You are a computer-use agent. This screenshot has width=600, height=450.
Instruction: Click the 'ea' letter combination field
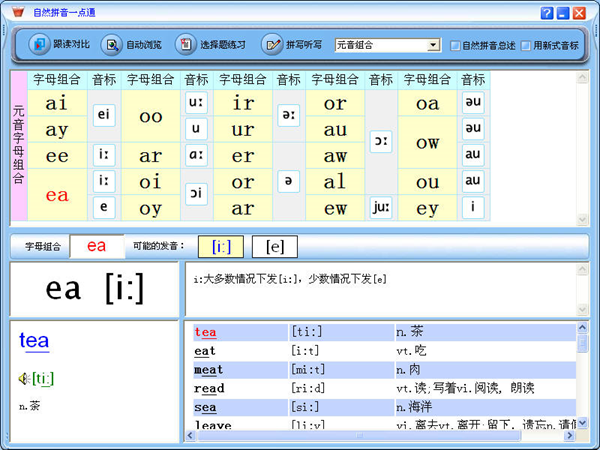pos(96,246)
